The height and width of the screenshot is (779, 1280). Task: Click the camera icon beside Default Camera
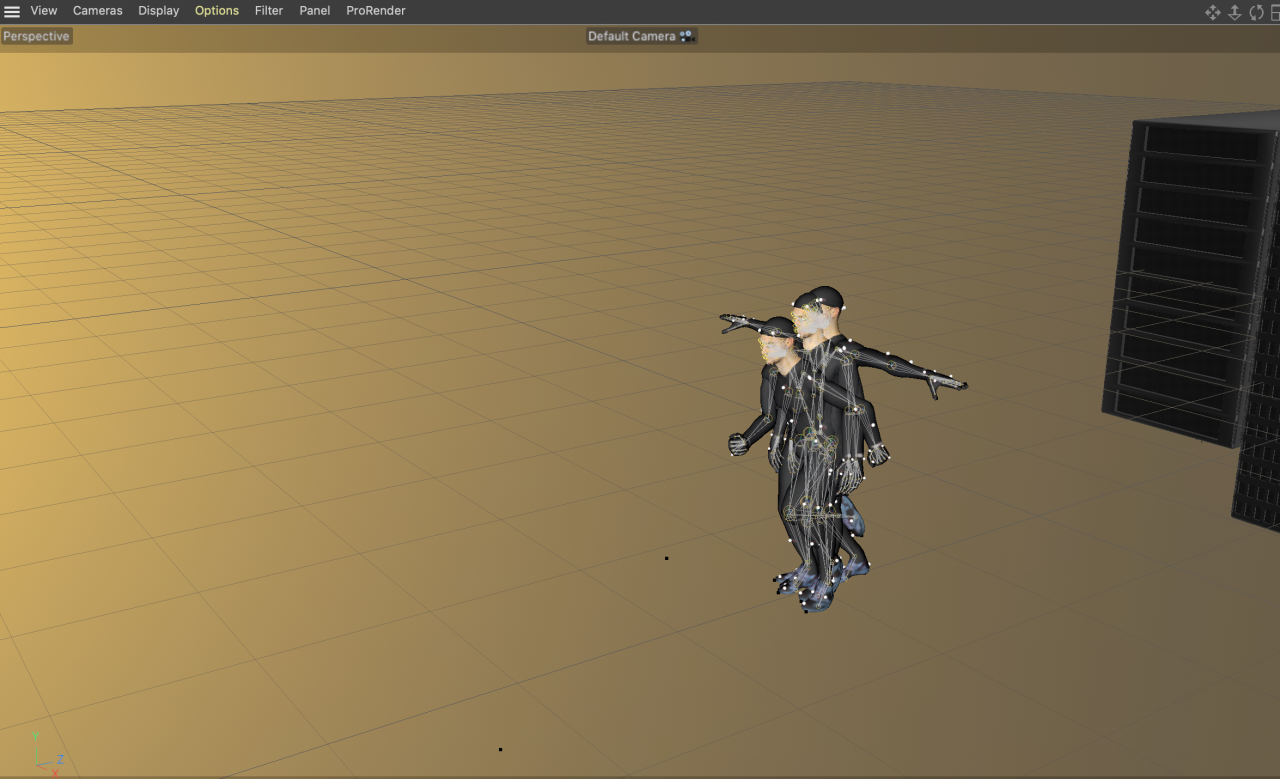pyautogui.click(x=686, y=36)
